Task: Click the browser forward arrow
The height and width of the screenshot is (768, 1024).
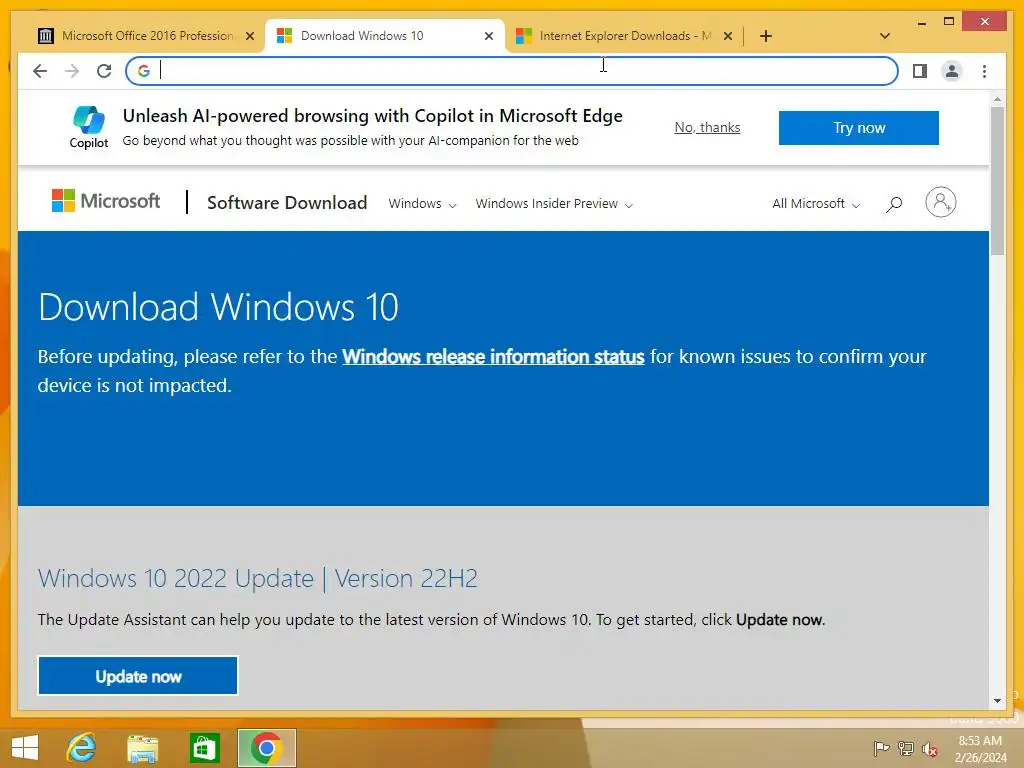Action: click(x=72, y=71)
